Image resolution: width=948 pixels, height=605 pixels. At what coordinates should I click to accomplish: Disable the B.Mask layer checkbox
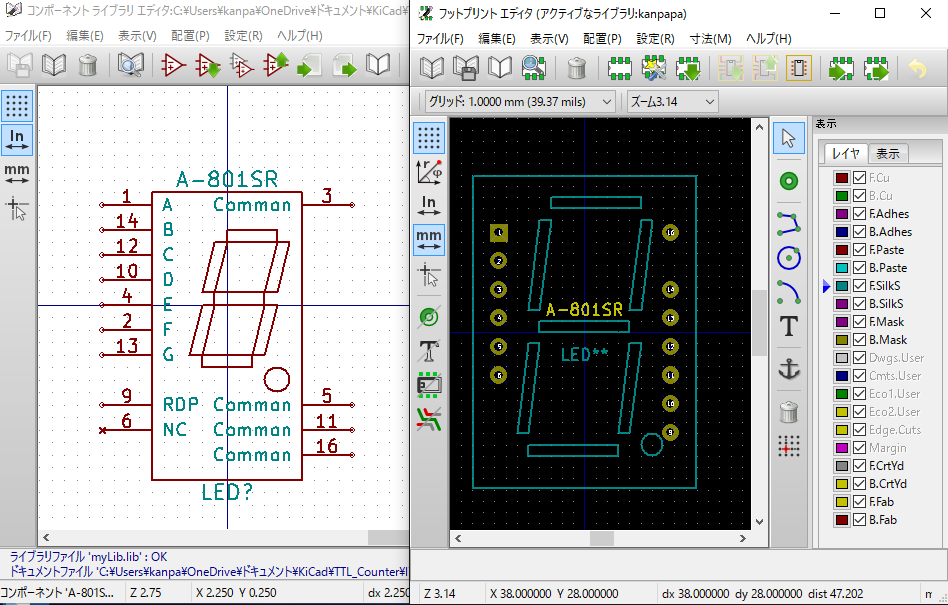click(858, 339)
